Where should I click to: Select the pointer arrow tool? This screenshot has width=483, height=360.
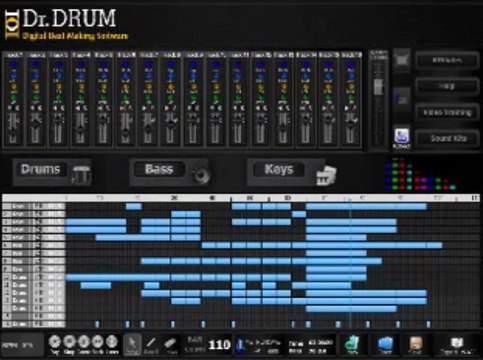pos(132,343)
